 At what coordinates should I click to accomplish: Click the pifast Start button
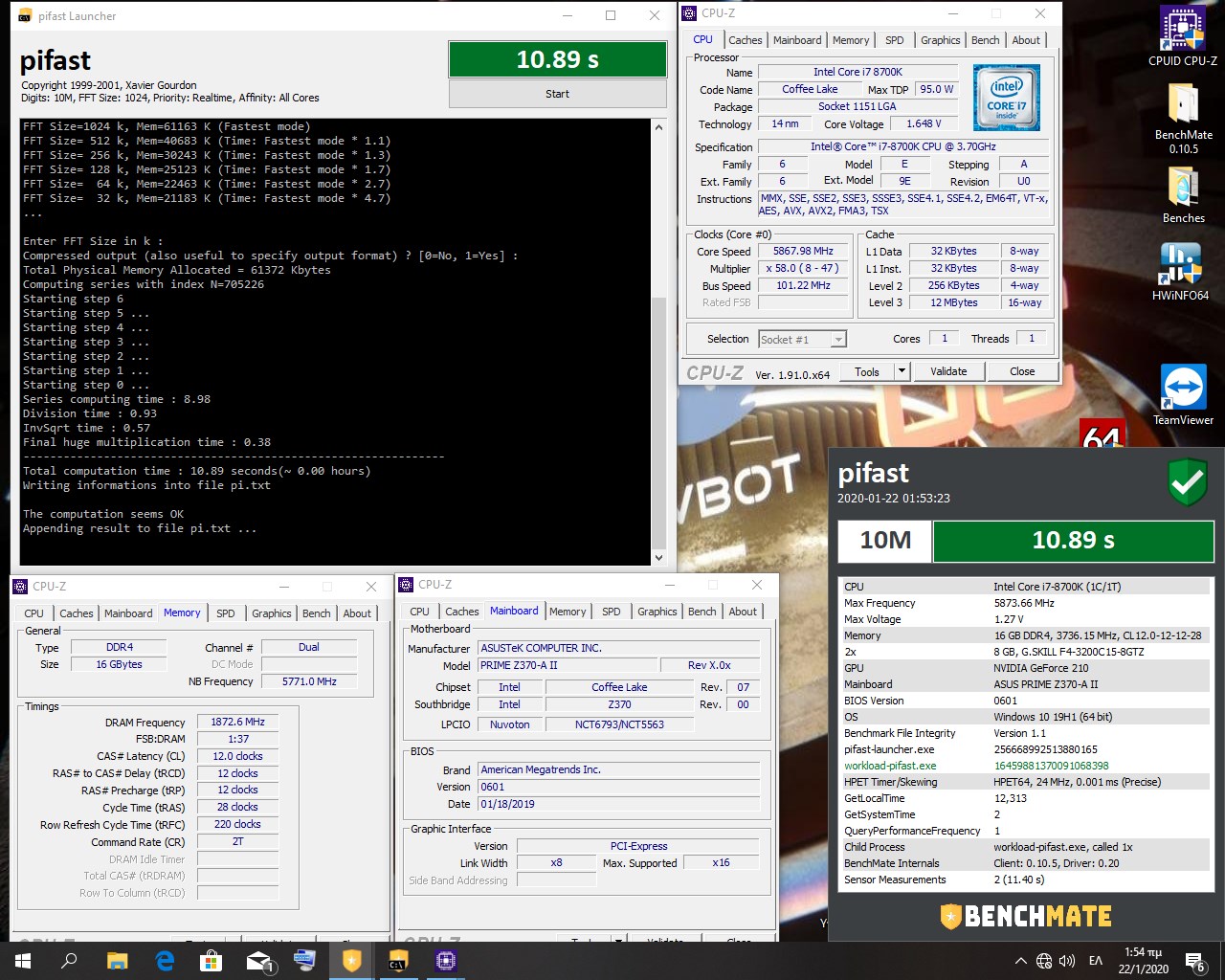click(557, 94)
